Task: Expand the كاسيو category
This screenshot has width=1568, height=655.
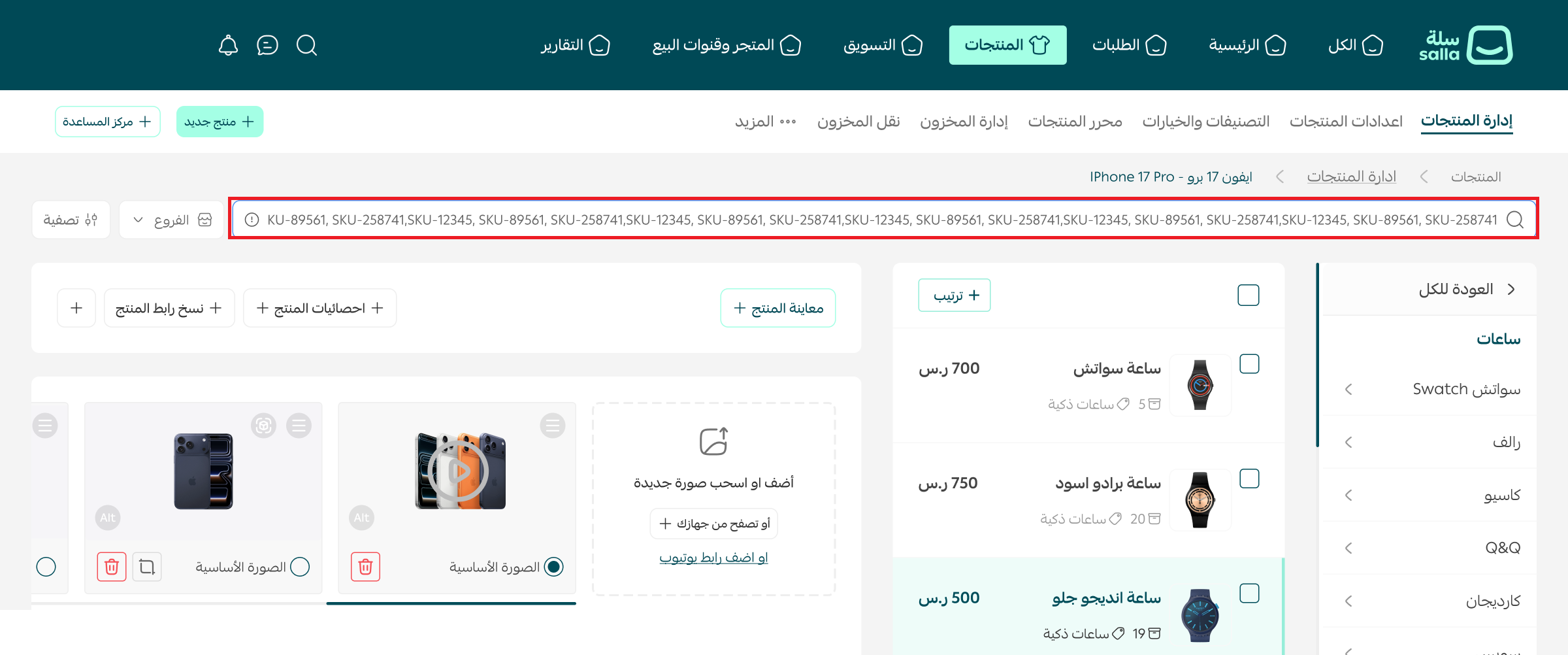Action: (x=1348, y=495)
